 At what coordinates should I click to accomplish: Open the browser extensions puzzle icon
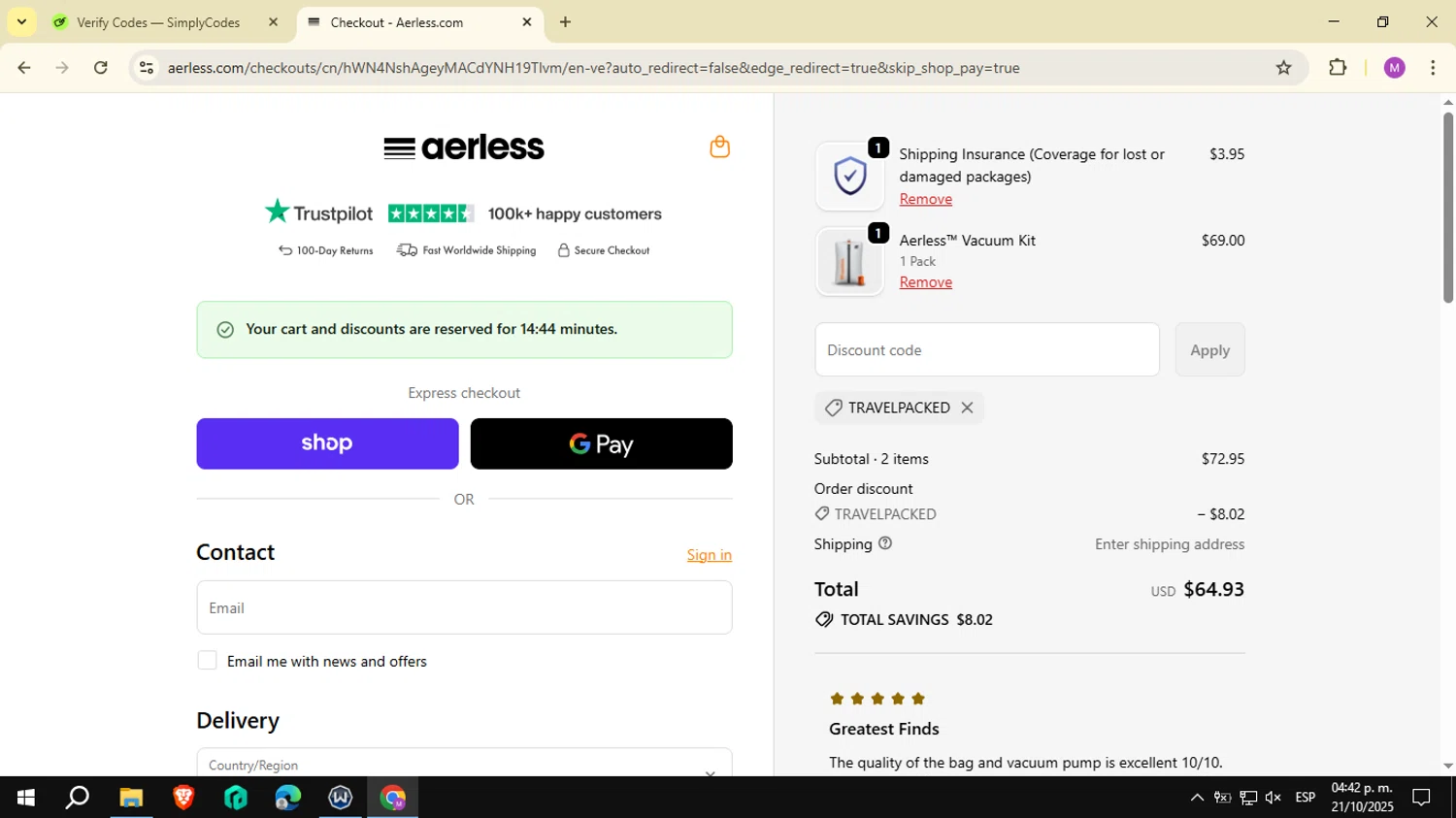tap(1338, 68)
